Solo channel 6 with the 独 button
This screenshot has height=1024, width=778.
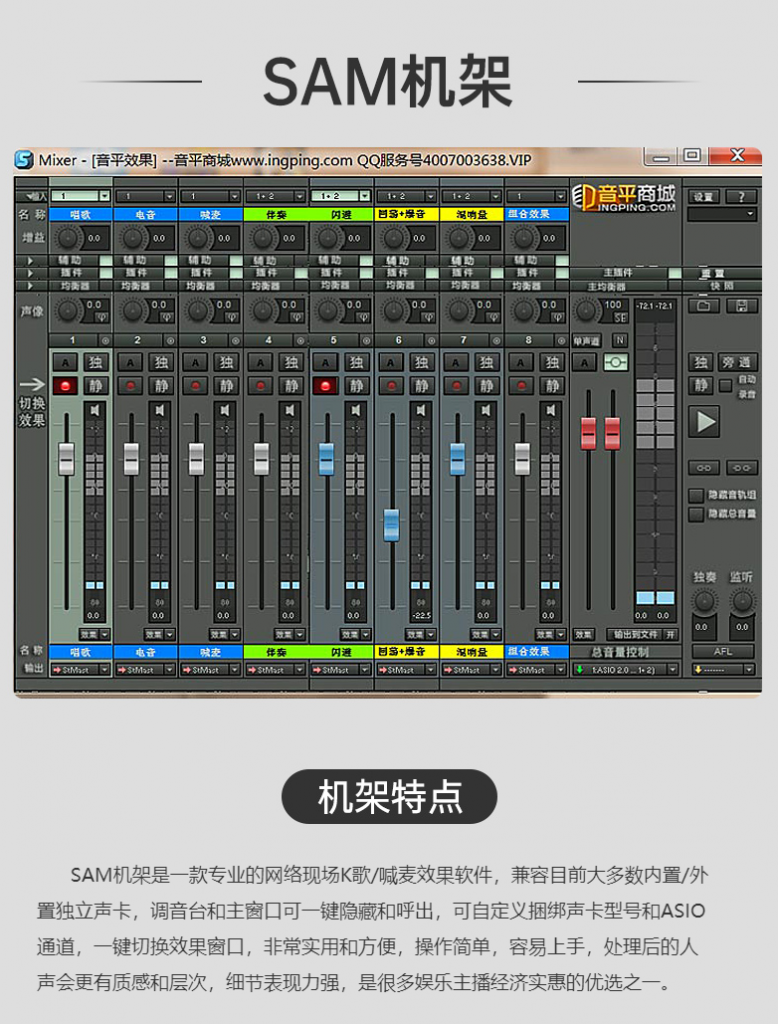(x=421, y=362)
